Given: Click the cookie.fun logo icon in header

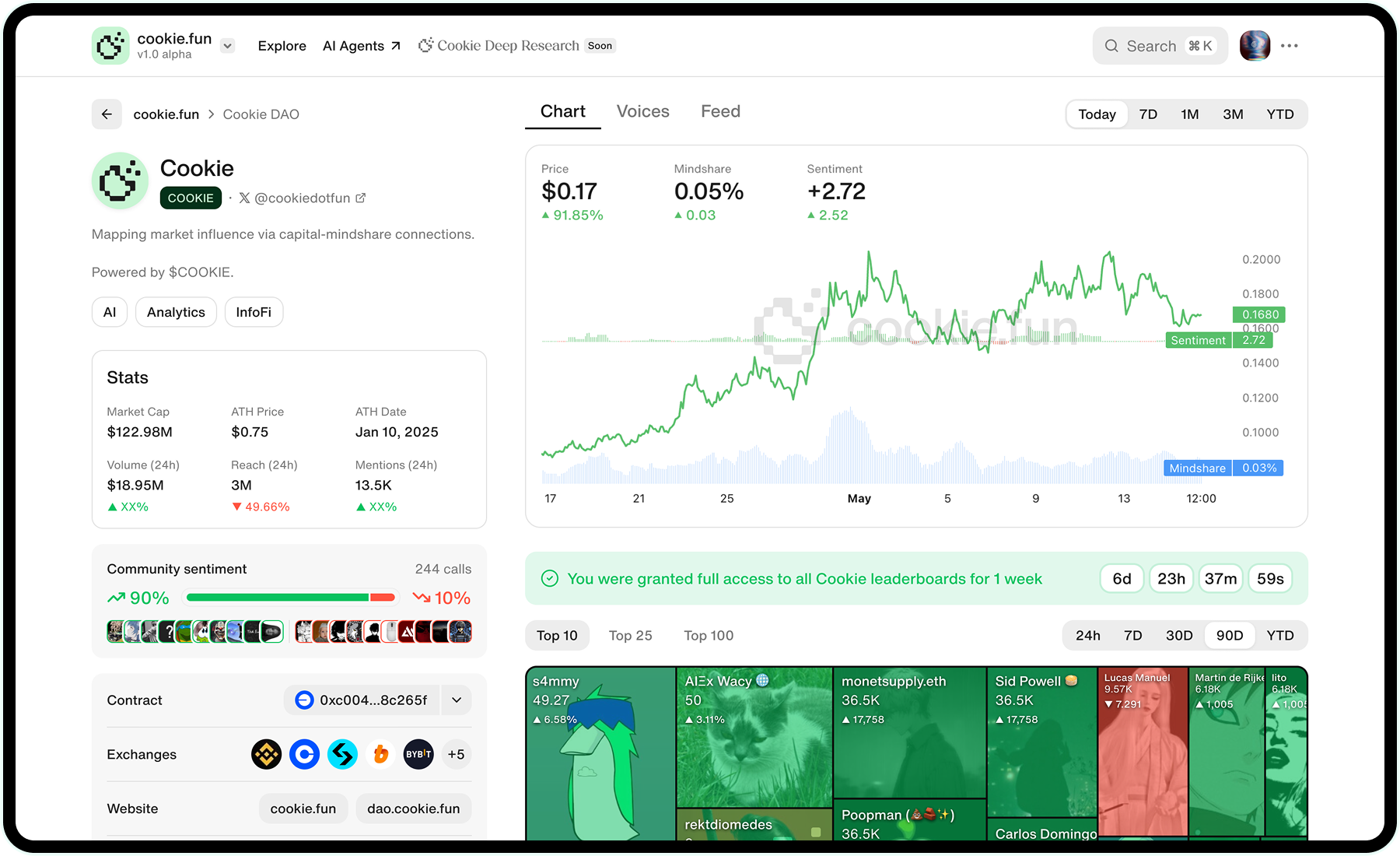Looking at the screenshot, I should coord(110,46).
